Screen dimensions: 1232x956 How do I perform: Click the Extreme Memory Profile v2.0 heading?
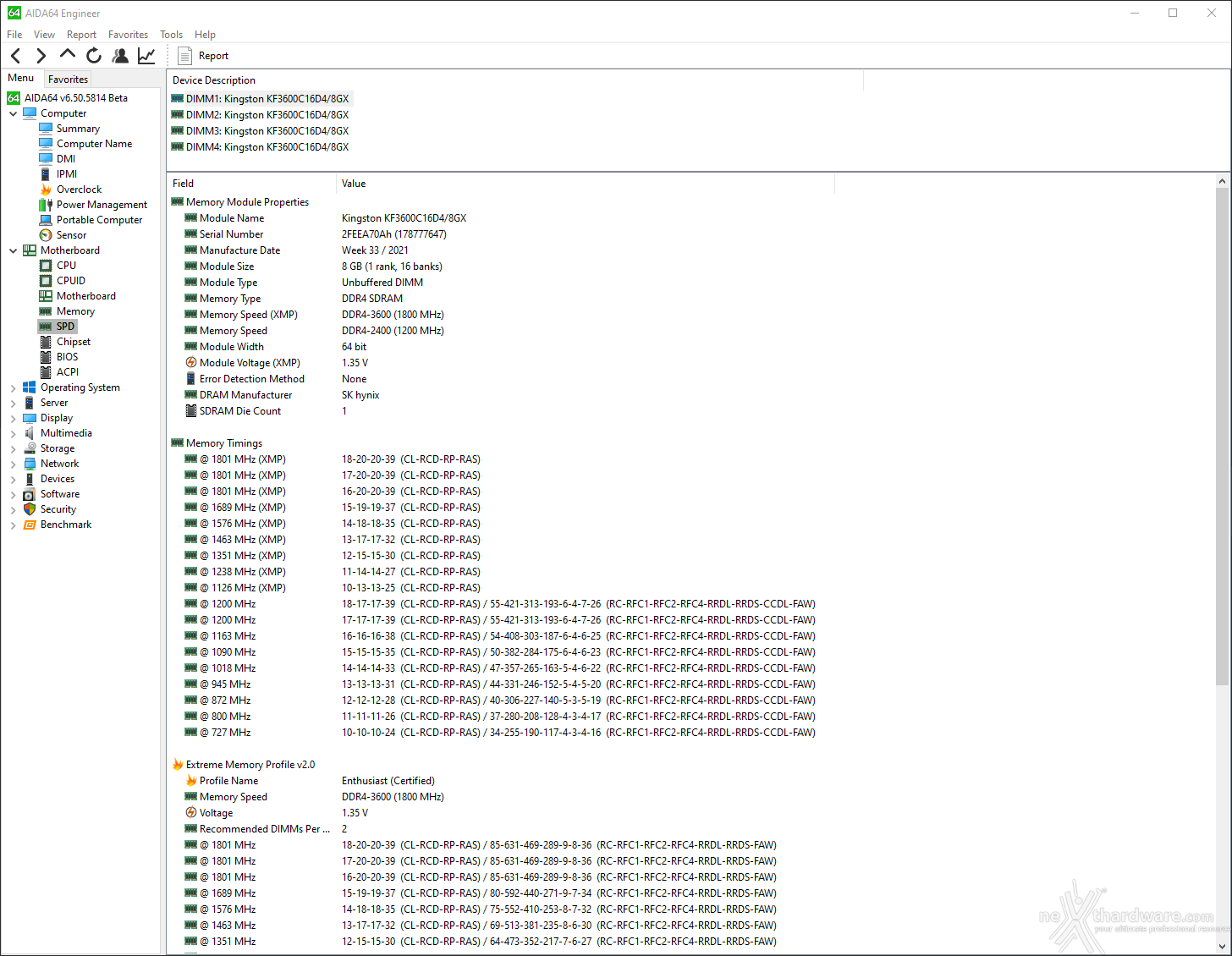[x=250, y=765]
